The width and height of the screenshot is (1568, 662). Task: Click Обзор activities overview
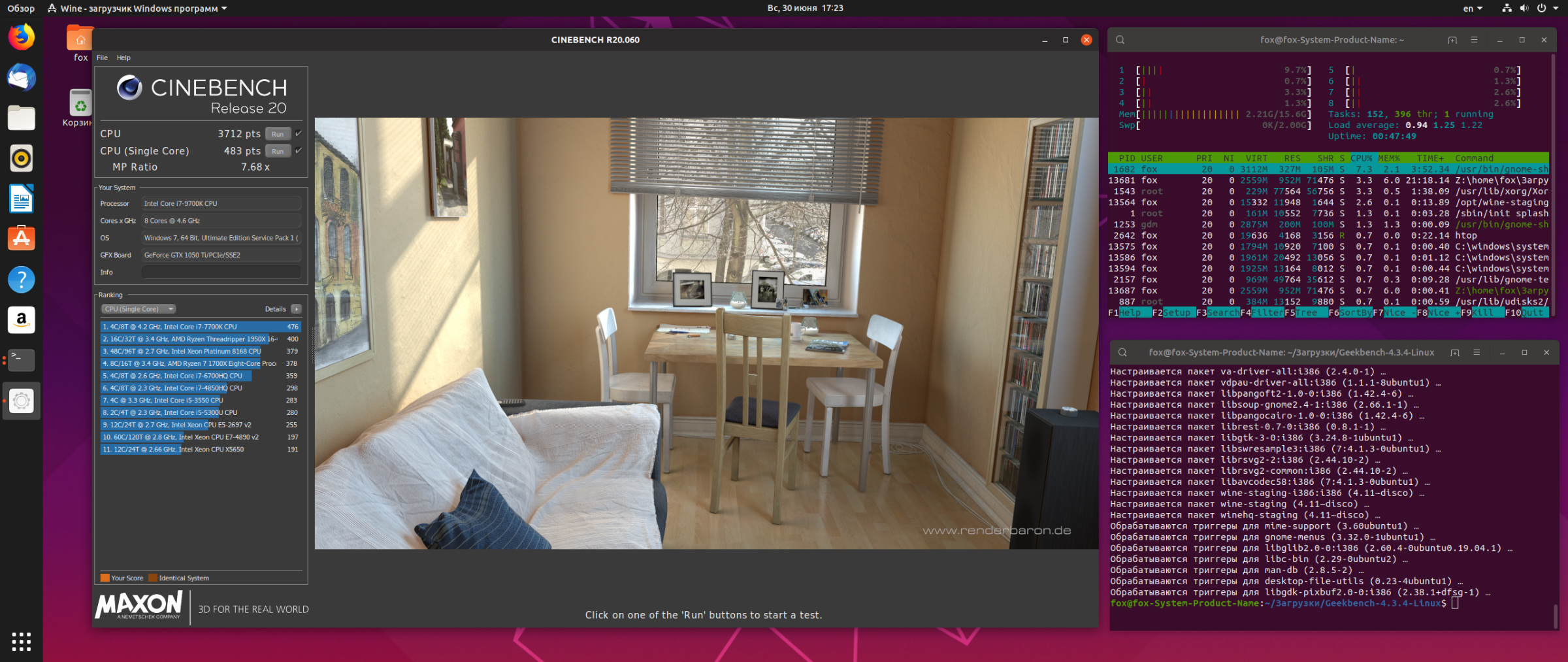[21, 8]
